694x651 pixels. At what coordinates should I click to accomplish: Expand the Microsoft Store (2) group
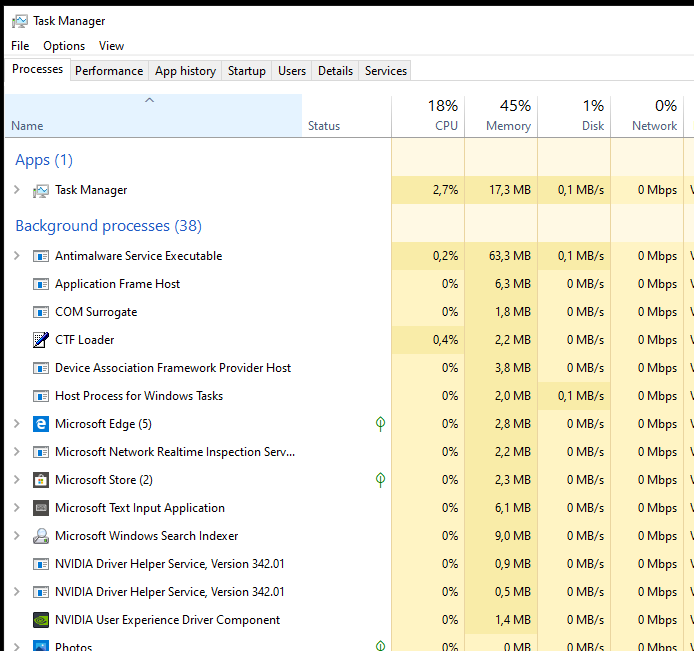click(17, 480)
